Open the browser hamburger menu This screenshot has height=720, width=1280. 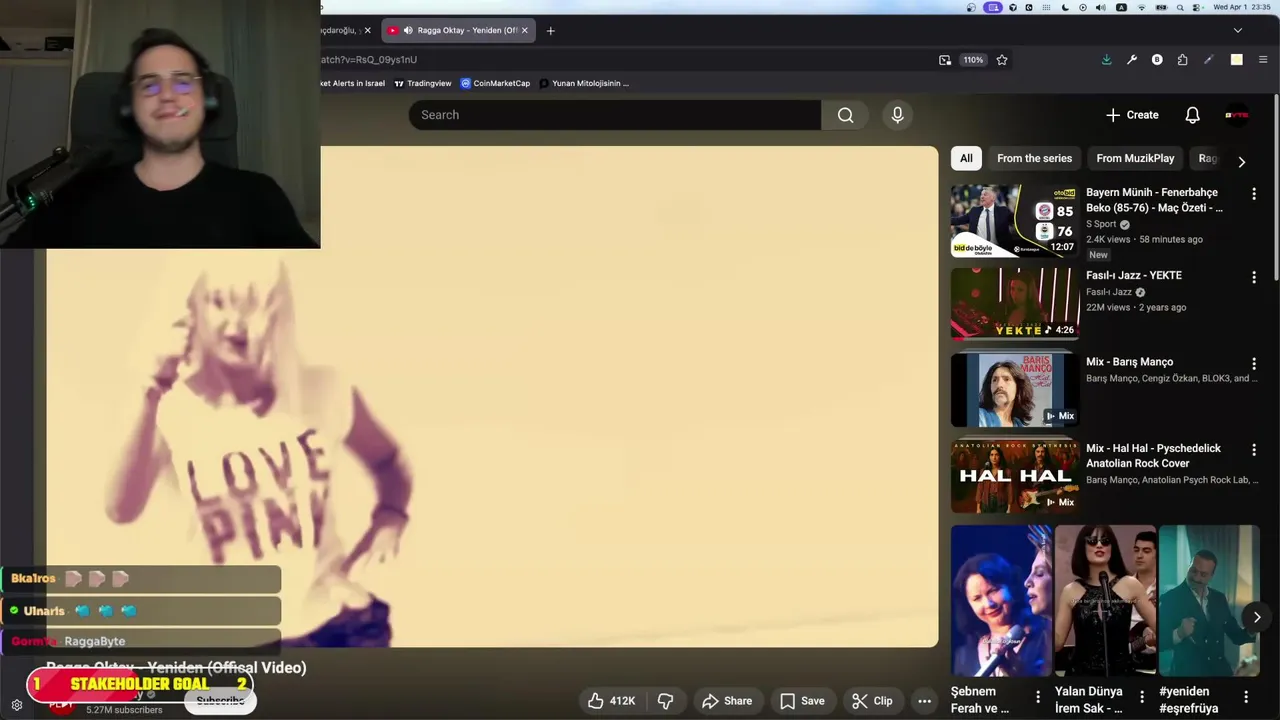pos(1263,60)
